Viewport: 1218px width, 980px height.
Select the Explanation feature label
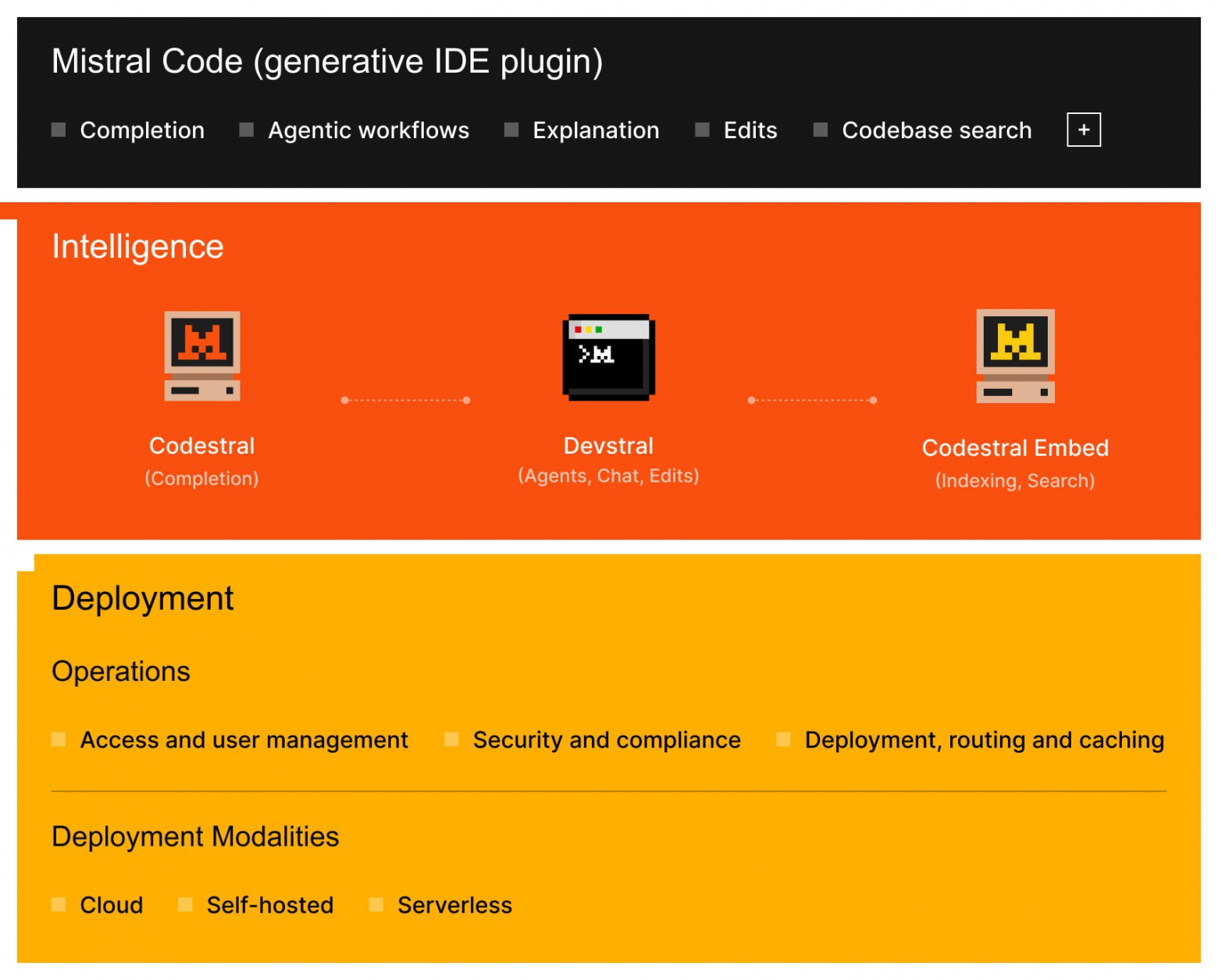[x=595, y=130]
